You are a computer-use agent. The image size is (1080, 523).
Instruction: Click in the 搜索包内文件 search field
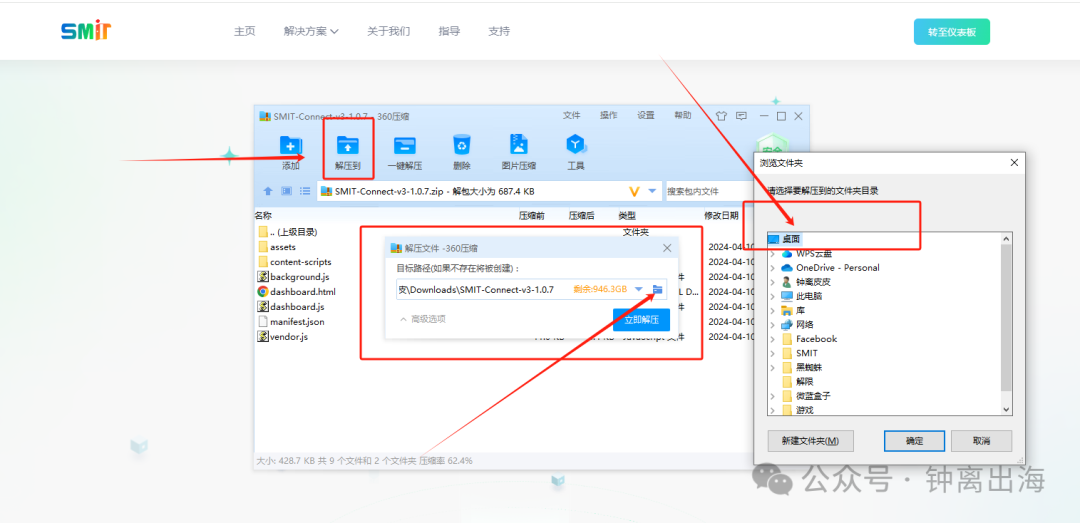pyautogui.click(x=709, y=191)
